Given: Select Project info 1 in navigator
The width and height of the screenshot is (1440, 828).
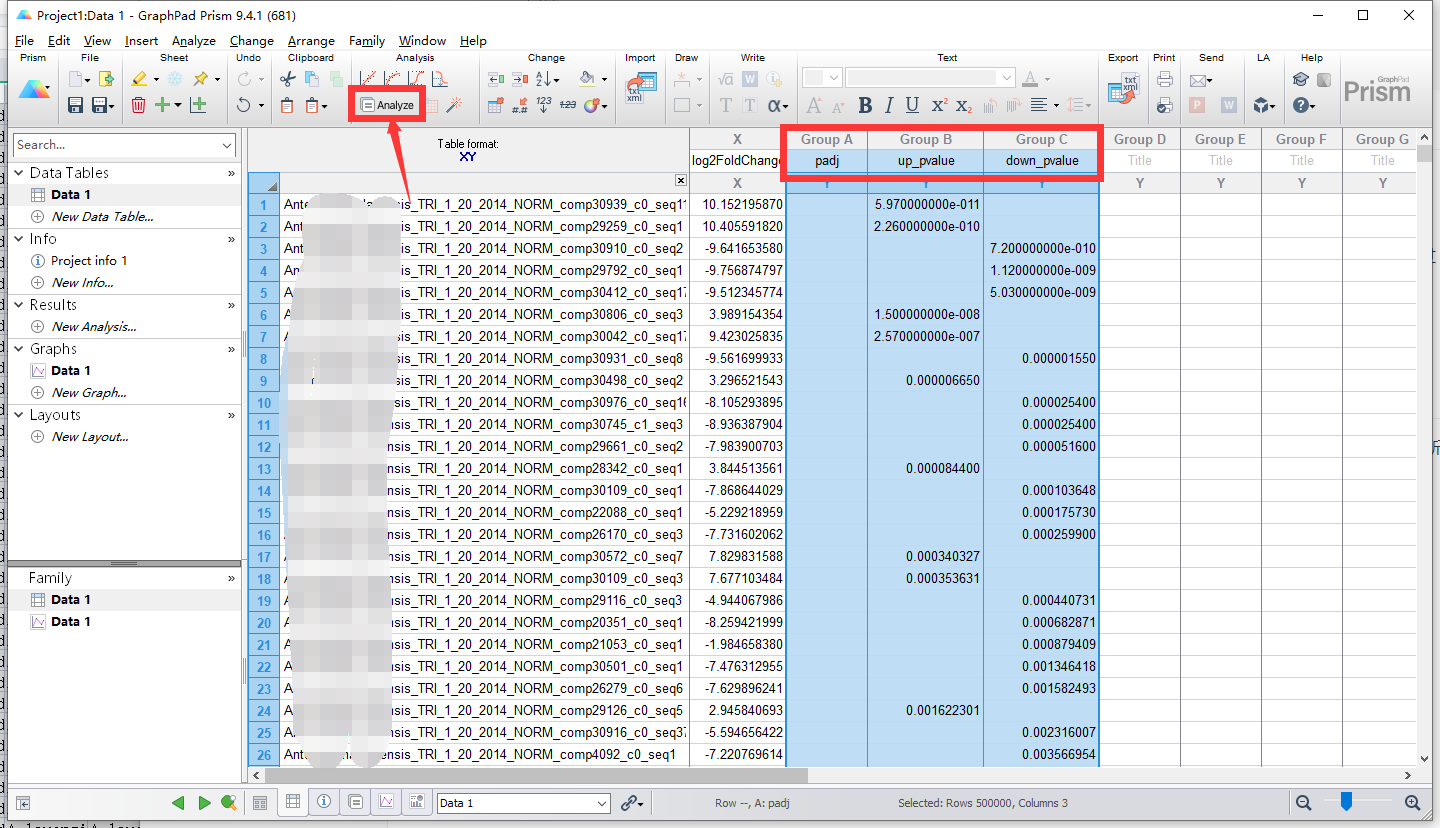Looking at the screenshot, I should (x=89, y=260).
